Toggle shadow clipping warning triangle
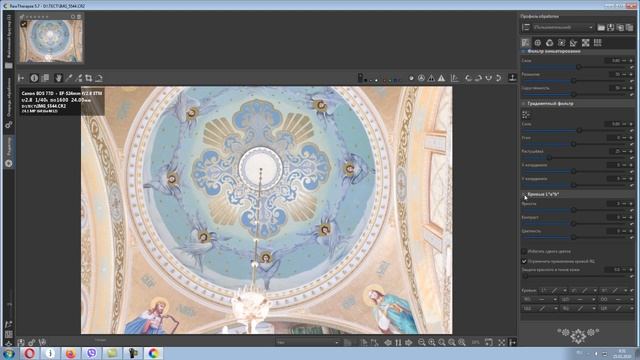640x360 pixels. point(431,78)
